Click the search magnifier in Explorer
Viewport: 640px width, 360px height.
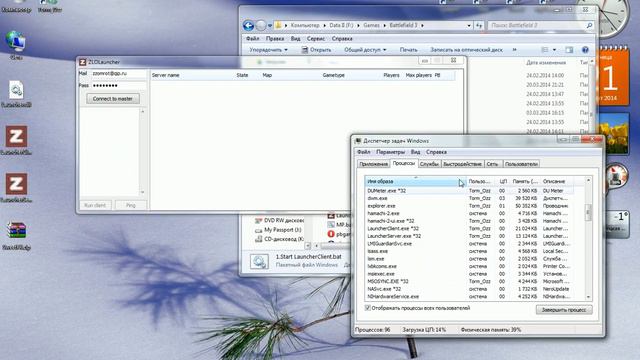pyautogui.click(x=589, y=25)
